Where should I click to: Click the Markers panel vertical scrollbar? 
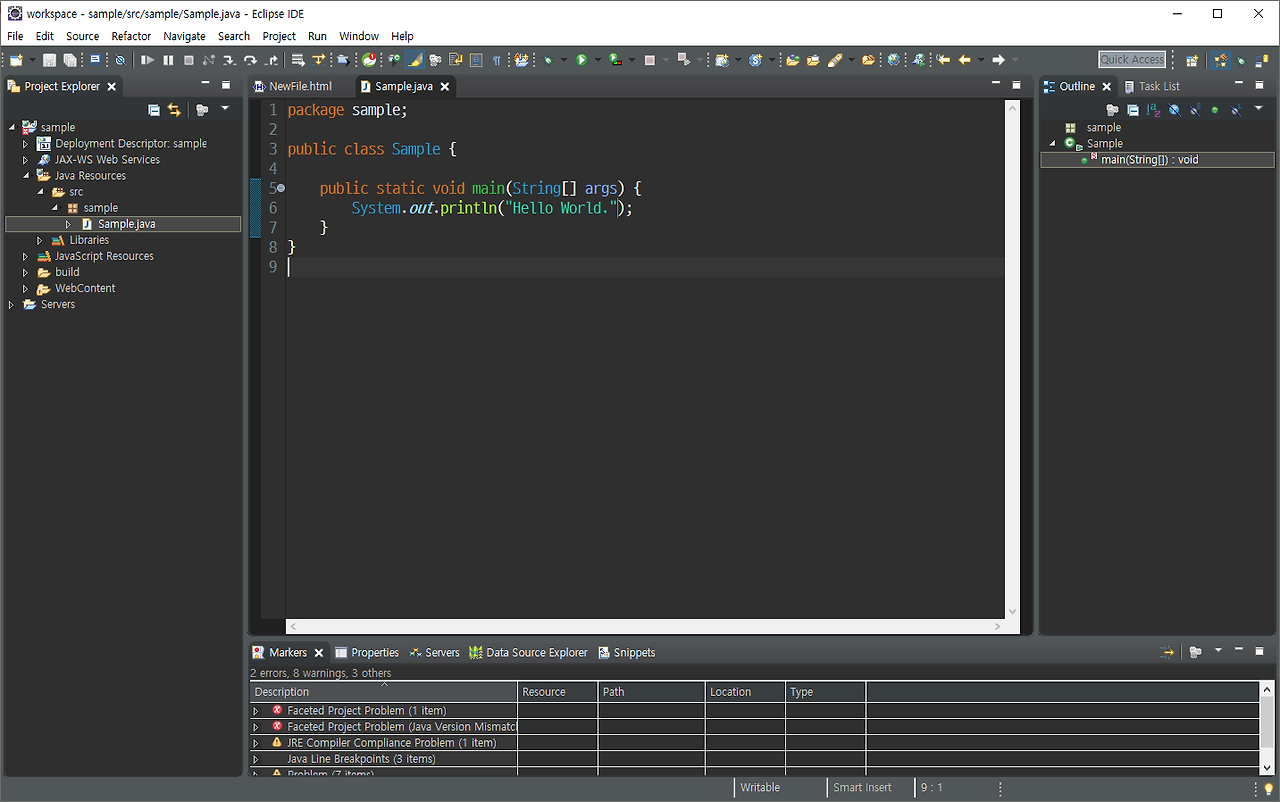pos(1267,728)
